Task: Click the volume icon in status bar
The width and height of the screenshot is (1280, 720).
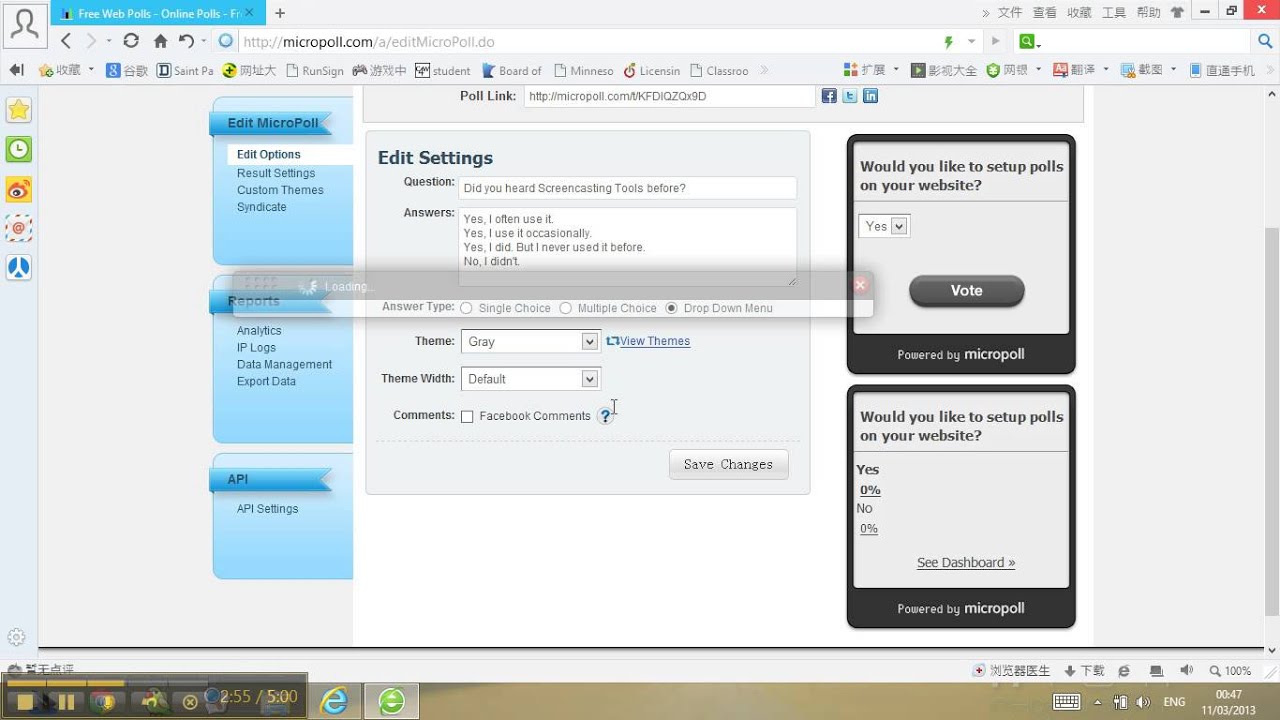Action: click(1186, 670)
